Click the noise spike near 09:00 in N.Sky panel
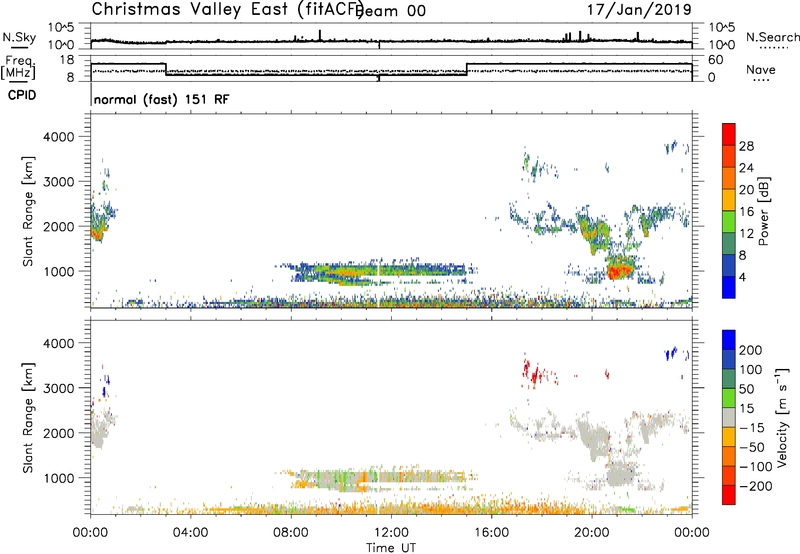800x554 pixels. tap(320, 35)
